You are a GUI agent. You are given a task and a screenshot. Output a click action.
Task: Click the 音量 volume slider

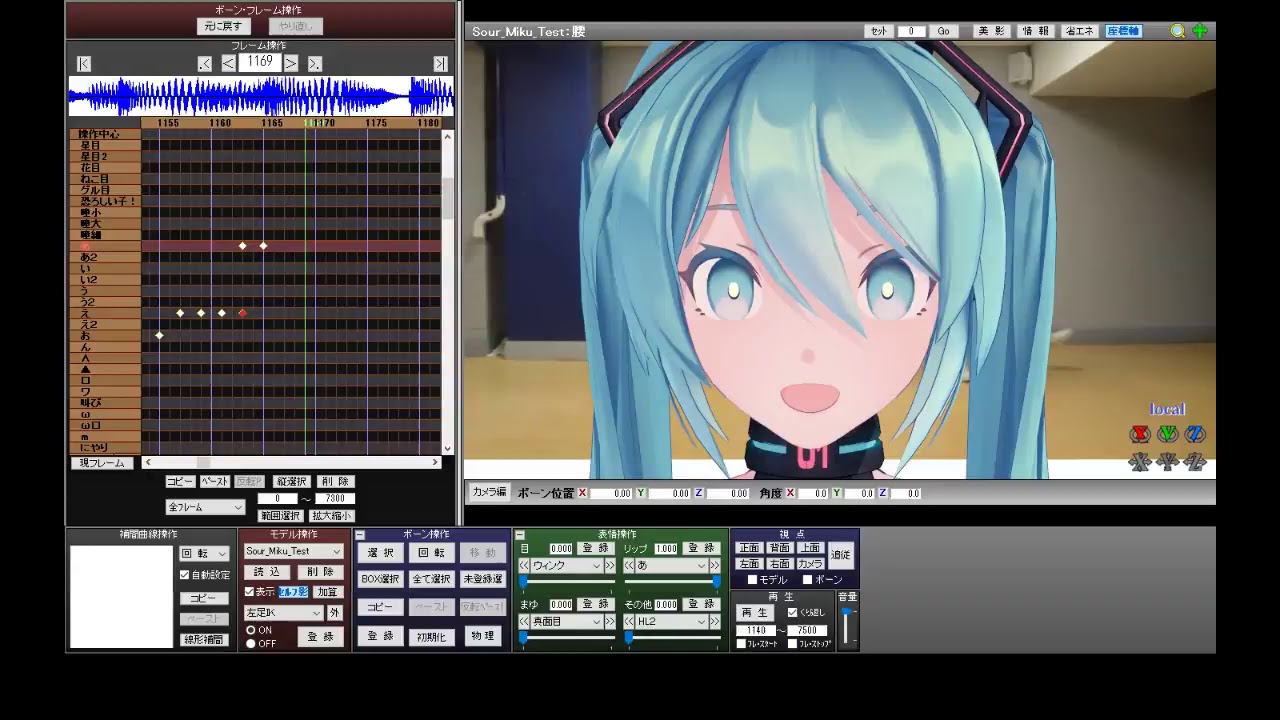[848, 626]
